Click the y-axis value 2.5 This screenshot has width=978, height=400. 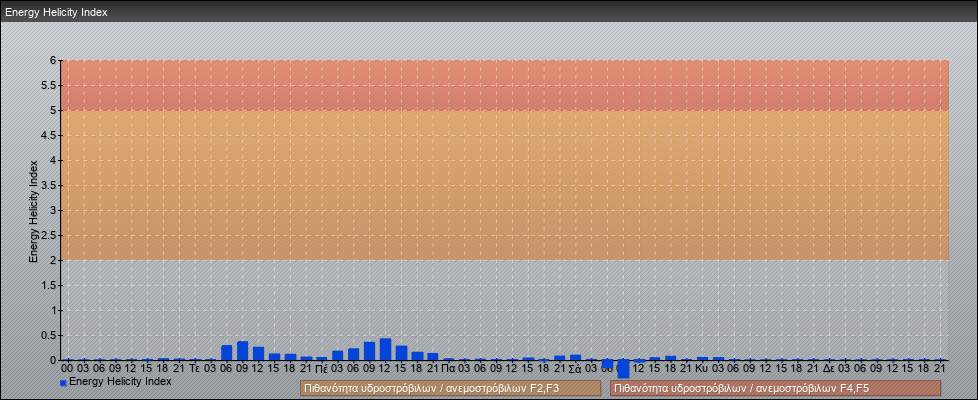(x=49, y=235)
